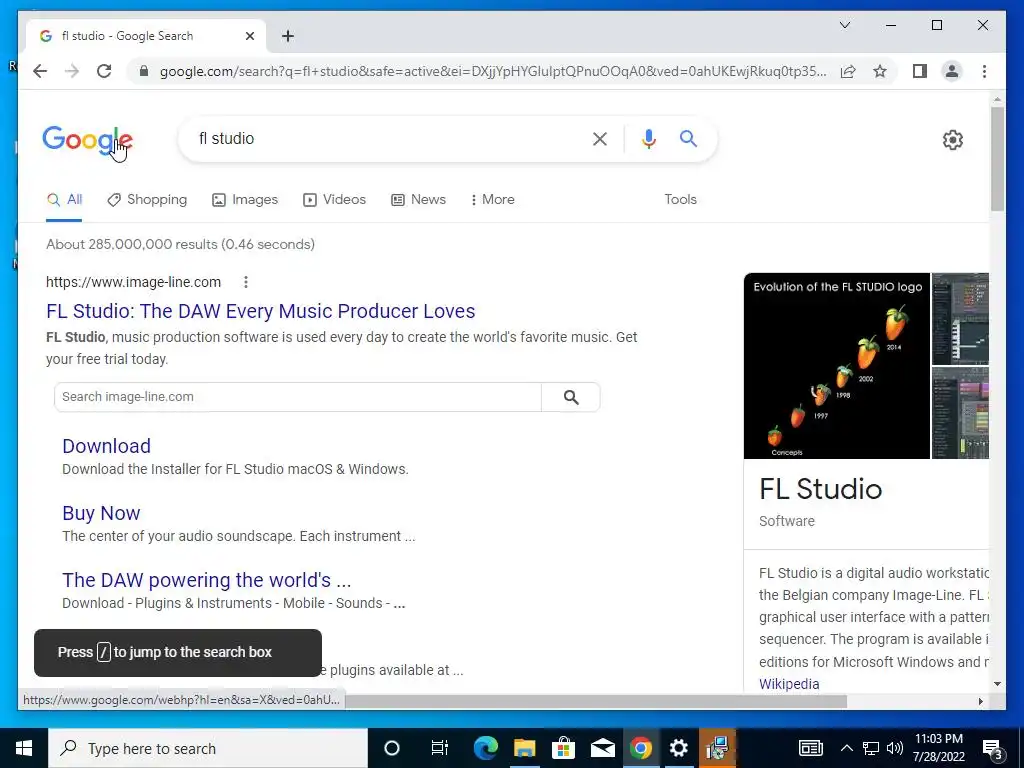Submit the image-line.com site search
The height and width of the screenshot is (768, 1024).
click(571, 397)
